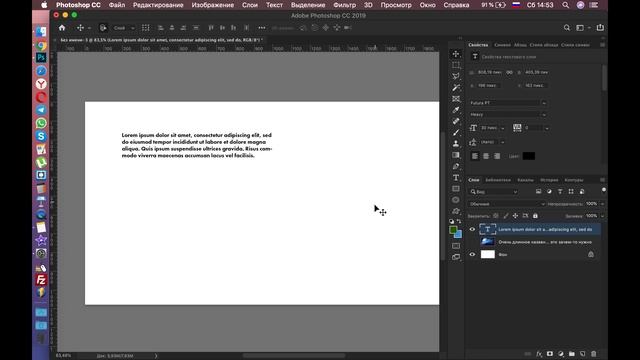640x360 pixels.
Task: Switch to the Каналы tab
Action: click(x=525, y=180)
